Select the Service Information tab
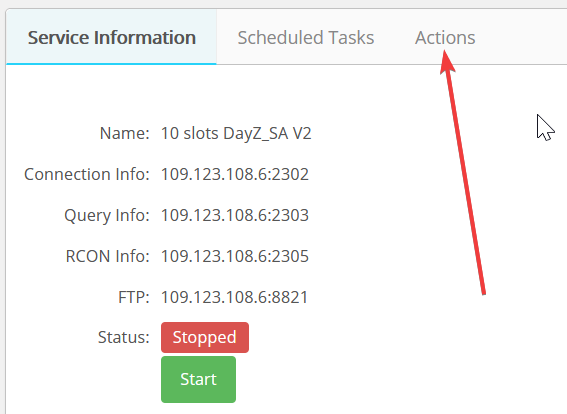The width and height of the screenshot is (567, 414). (111, 38)
